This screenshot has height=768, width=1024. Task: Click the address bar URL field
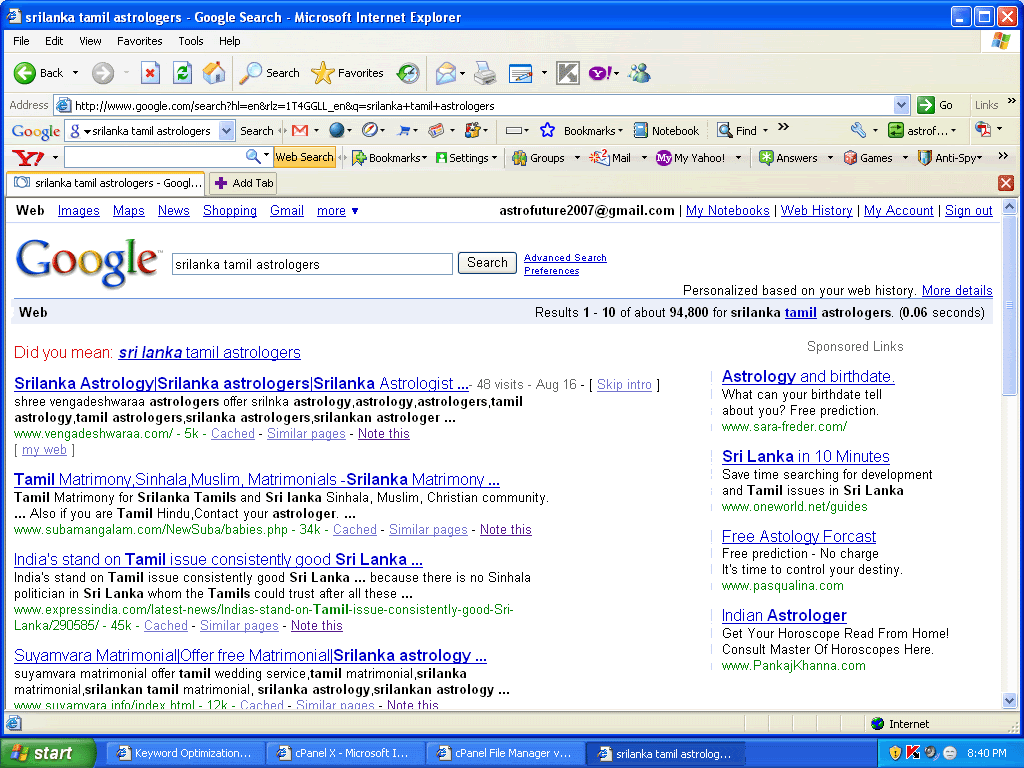(475, 105)
